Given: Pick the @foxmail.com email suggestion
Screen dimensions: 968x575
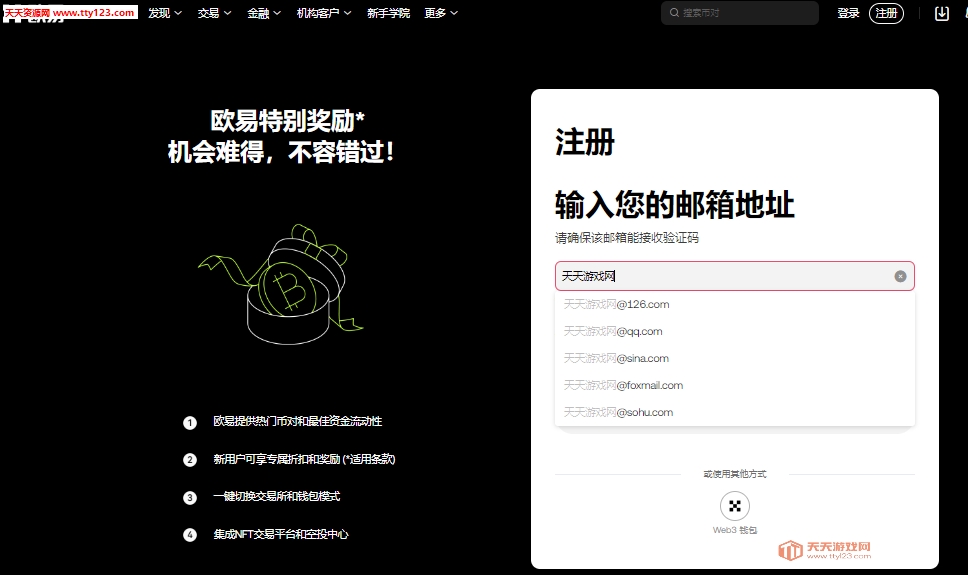Looking at the screenshot, I should tap(735, 385).
